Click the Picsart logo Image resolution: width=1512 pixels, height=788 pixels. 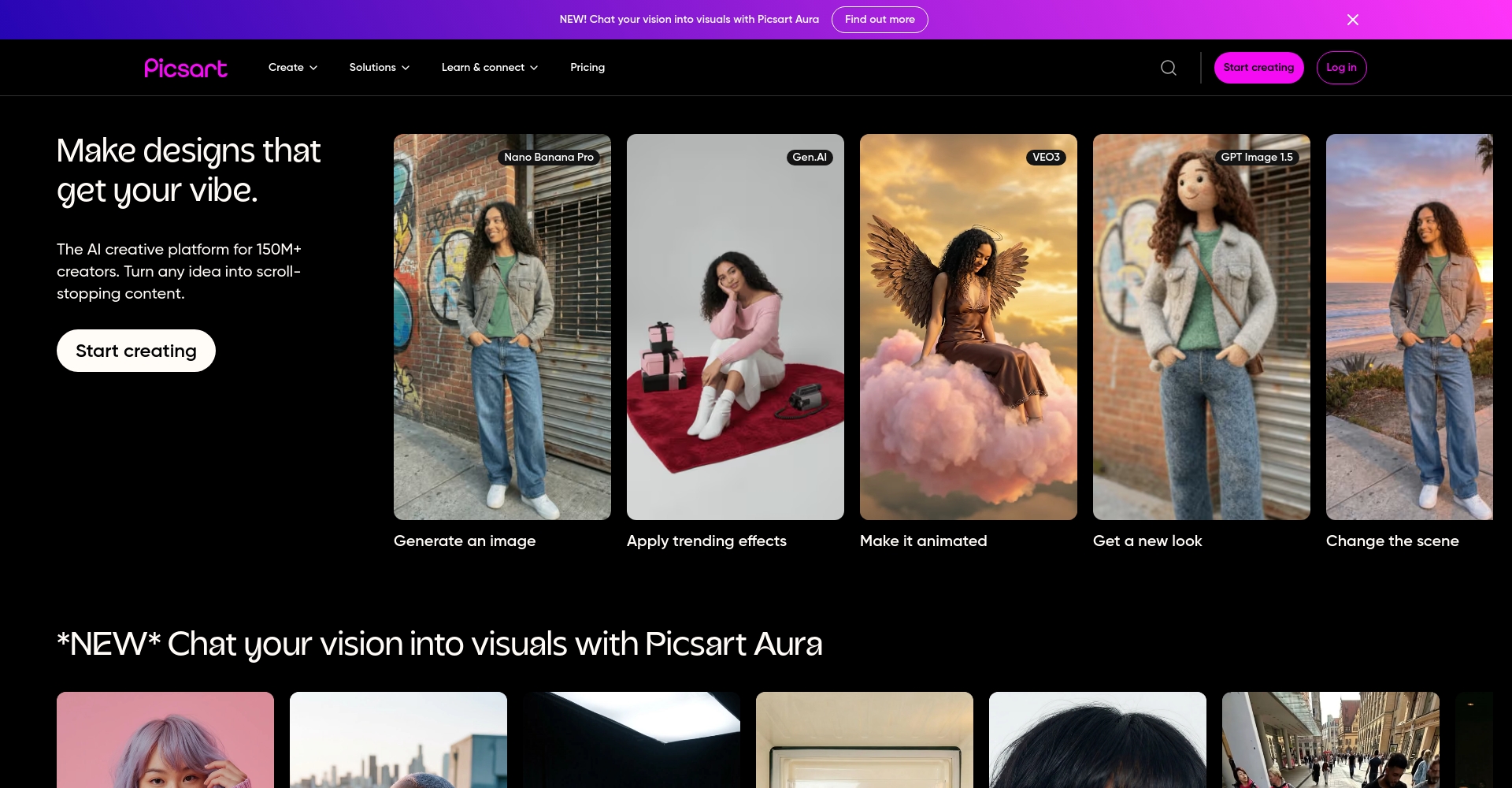[x=185, y=67]
